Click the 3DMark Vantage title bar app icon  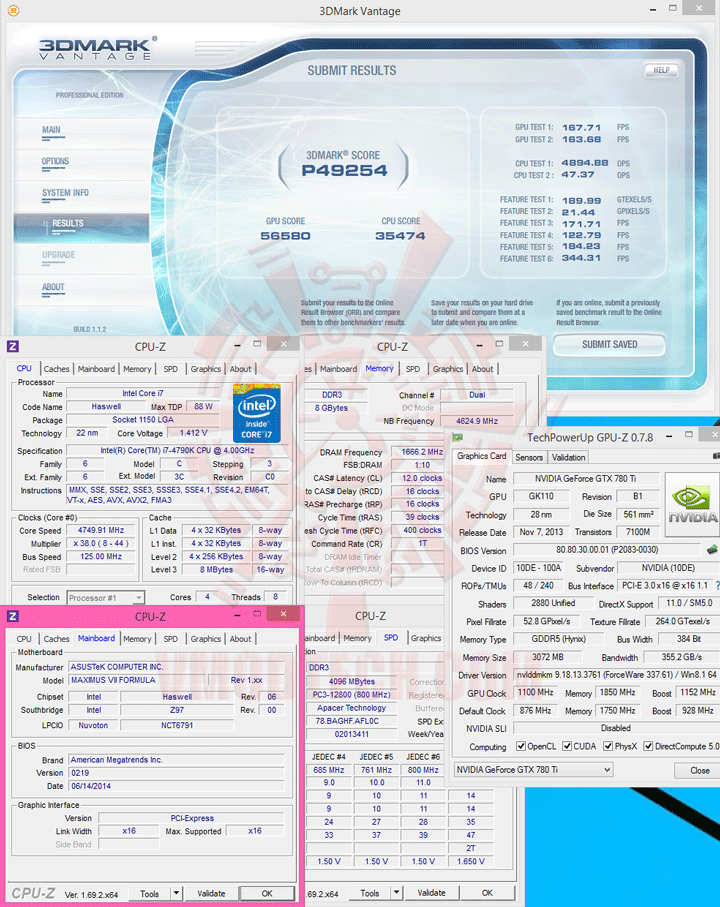click(13, 10)
